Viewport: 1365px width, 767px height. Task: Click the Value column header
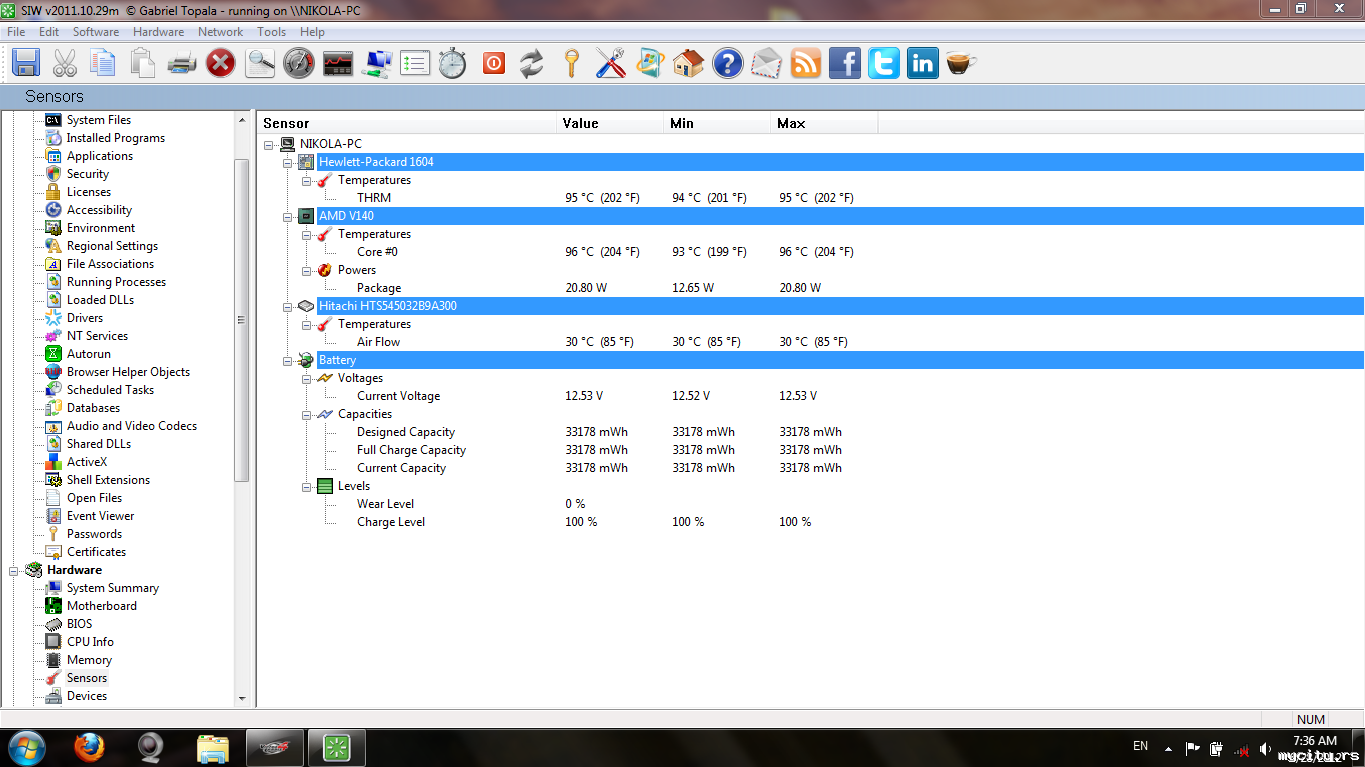click(x=611, y=123)
